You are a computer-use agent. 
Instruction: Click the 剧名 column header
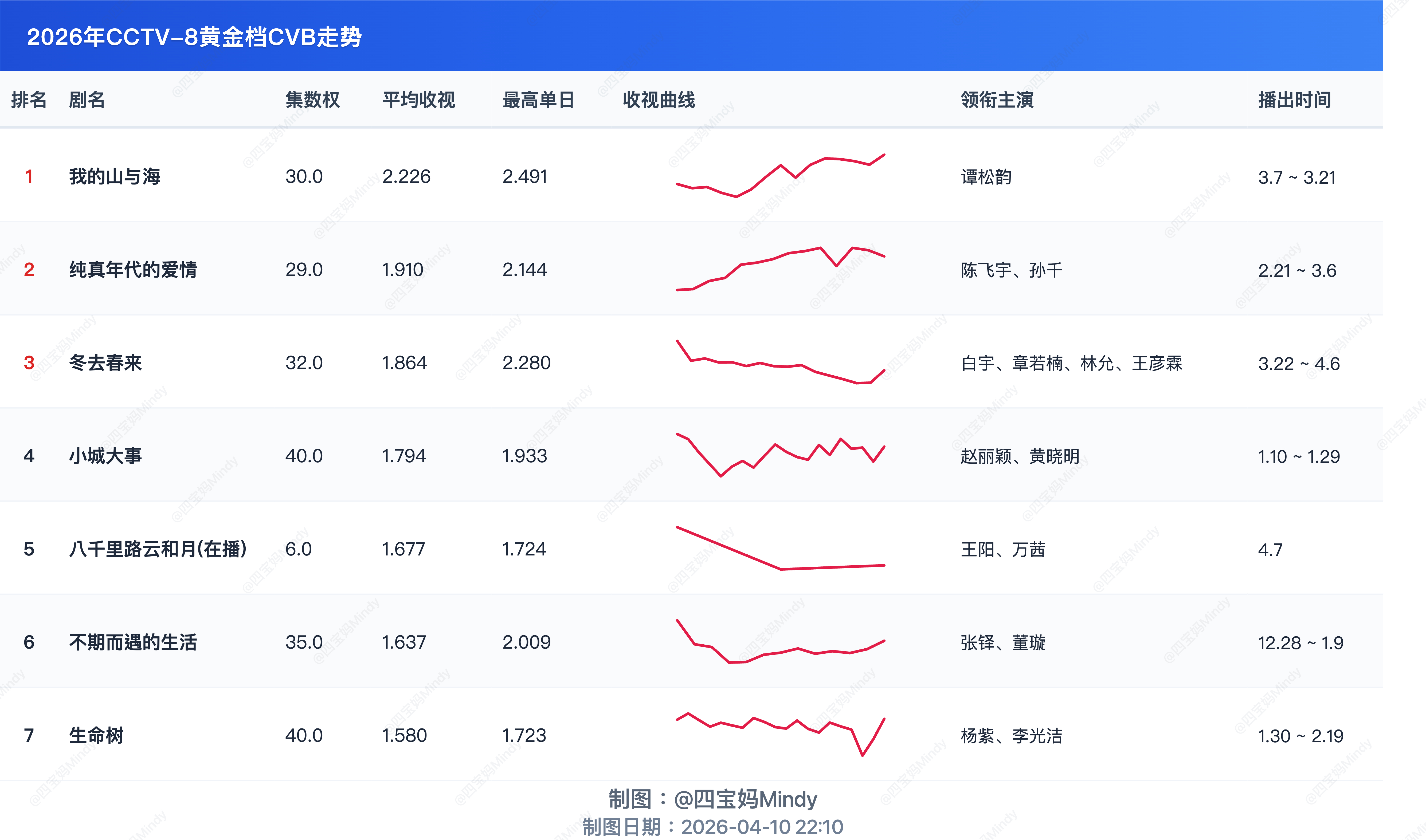[87, 100]
